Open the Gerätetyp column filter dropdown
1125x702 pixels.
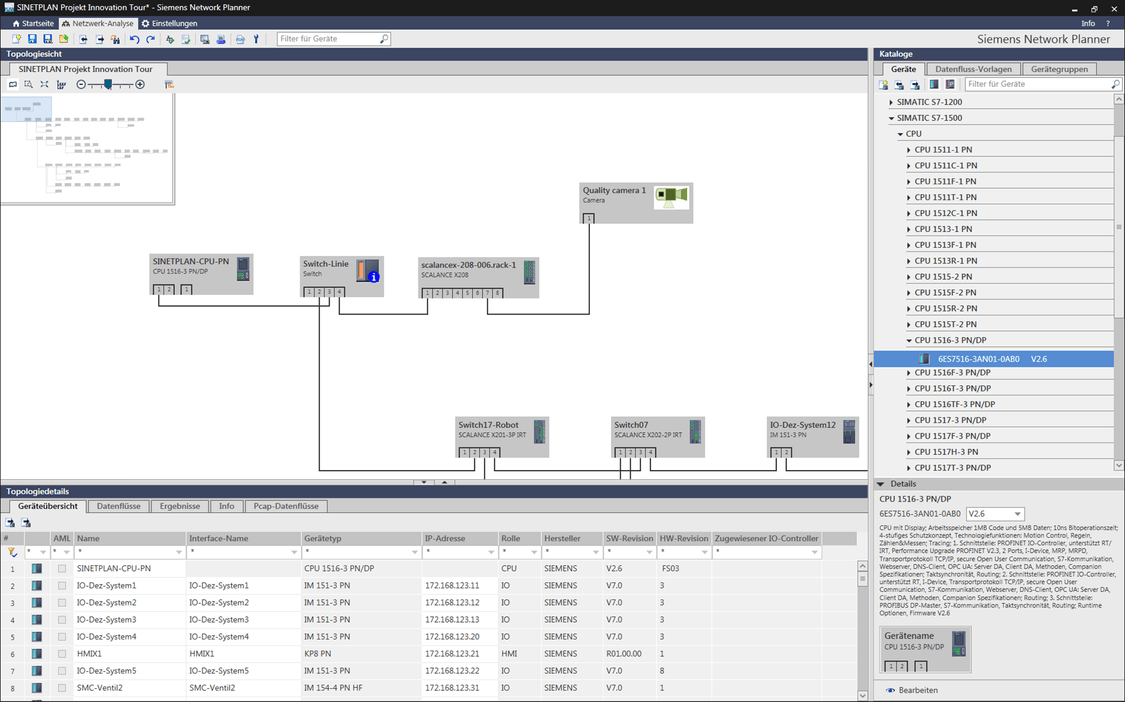click(x=414, y=553)
